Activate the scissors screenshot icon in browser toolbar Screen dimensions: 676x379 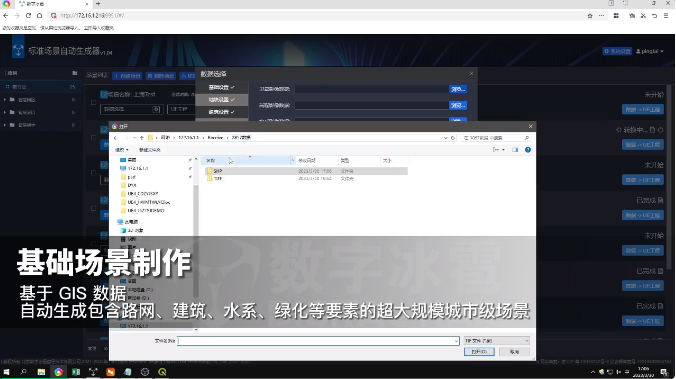tap(643, 16)
